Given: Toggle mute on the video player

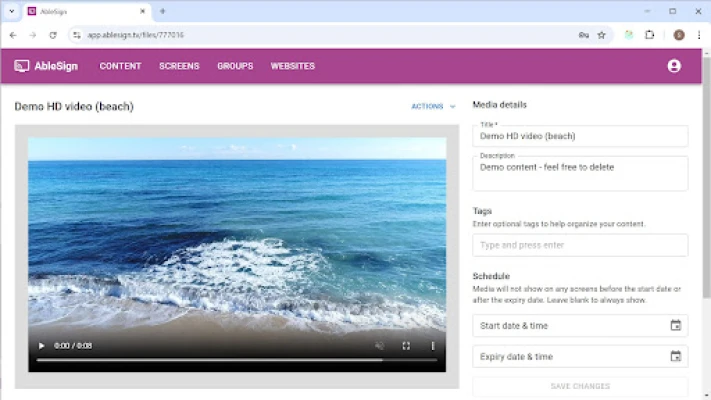Looking at the screenshot, I should (x=379, y=346).
